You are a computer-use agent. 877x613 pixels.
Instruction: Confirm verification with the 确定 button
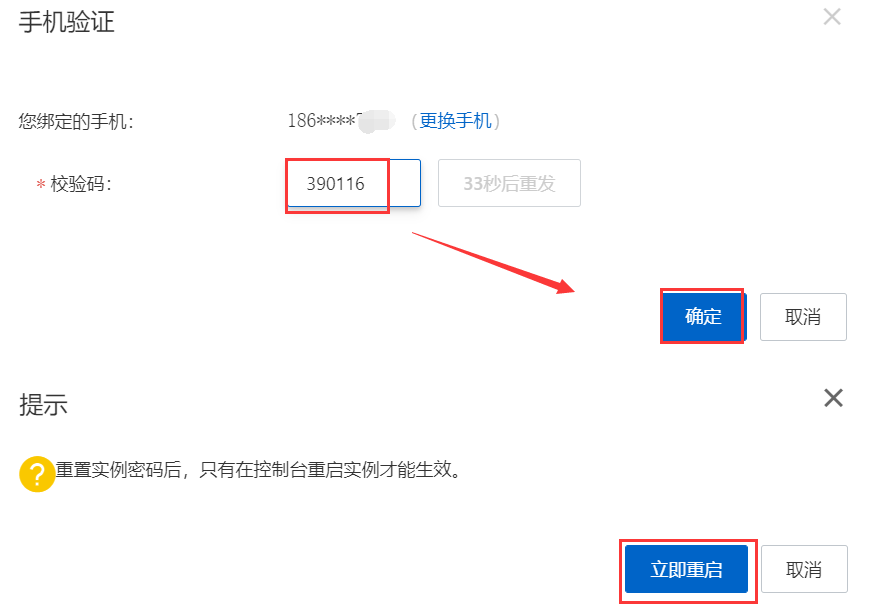coord(703,317)
